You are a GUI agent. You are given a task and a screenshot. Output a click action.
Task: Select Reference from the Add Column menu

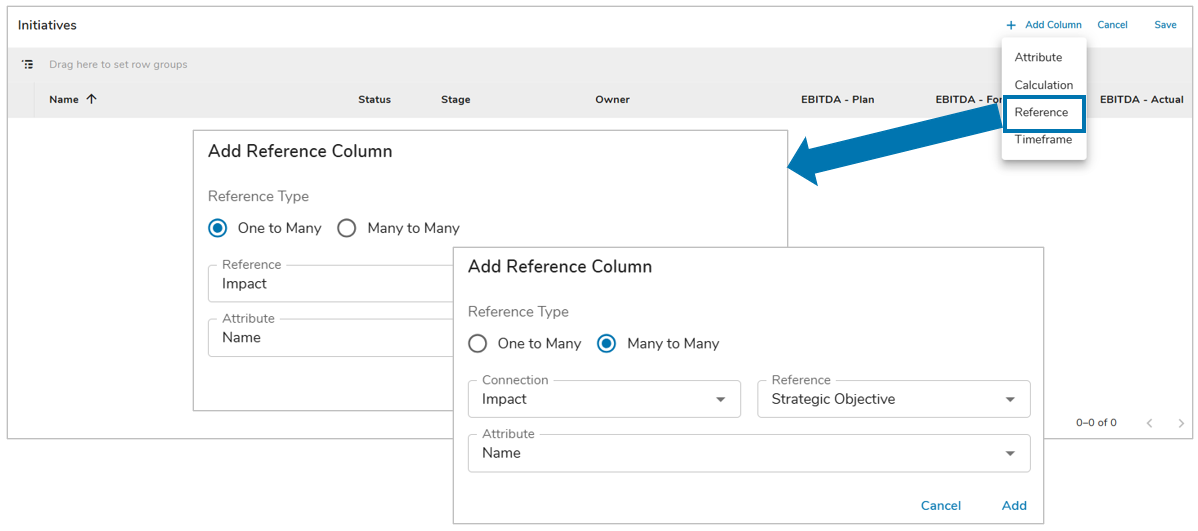coord(1041,113)
